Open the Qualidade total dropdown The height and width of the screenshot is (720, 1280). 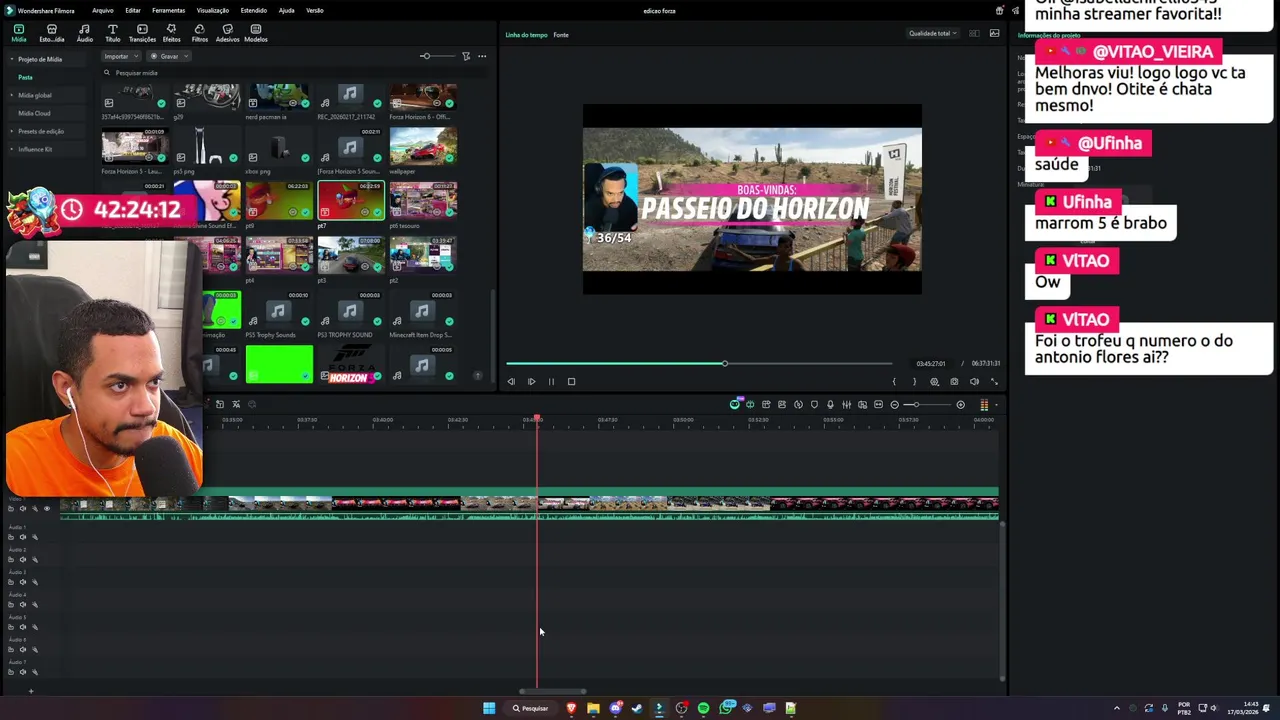click(932, 33)
